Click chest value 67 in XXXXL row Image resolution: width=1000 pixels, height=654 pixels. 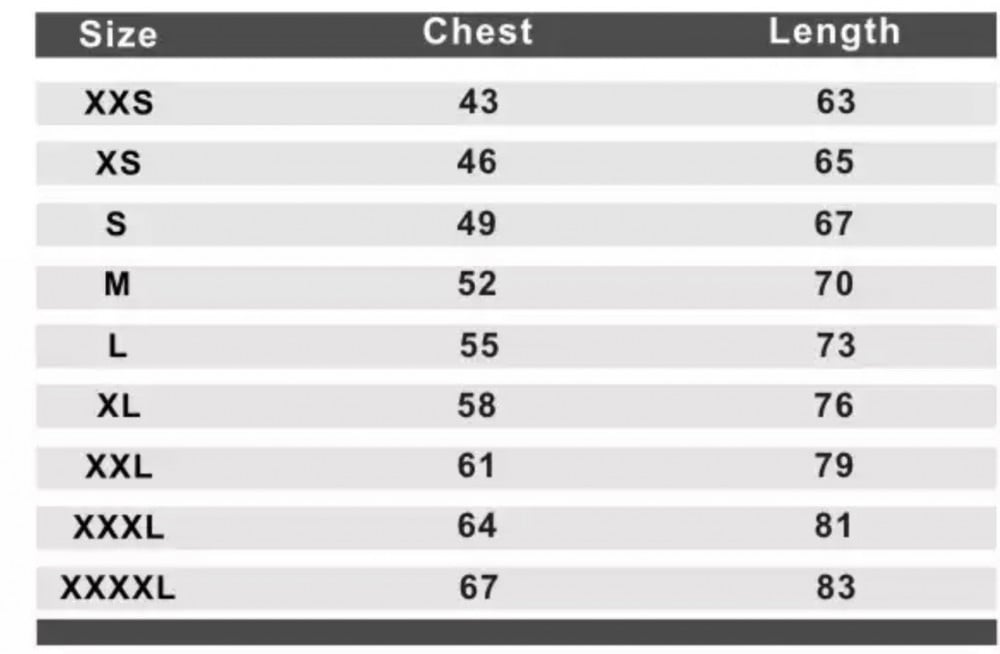[477, 588]
